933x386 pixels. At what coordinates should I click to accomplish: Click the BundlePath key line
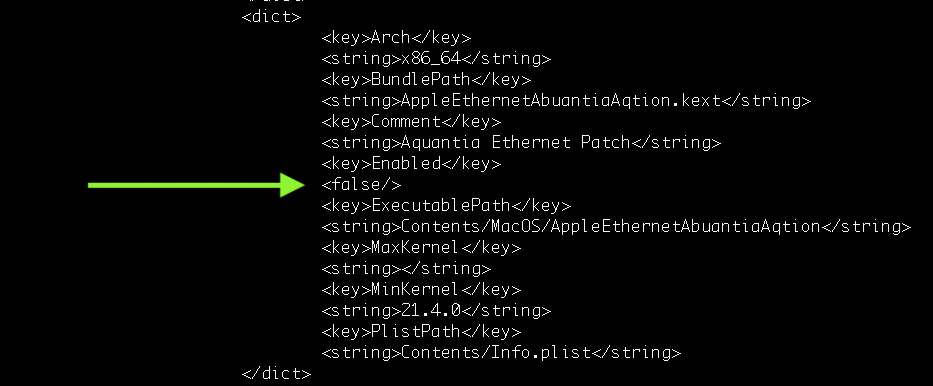426,80
